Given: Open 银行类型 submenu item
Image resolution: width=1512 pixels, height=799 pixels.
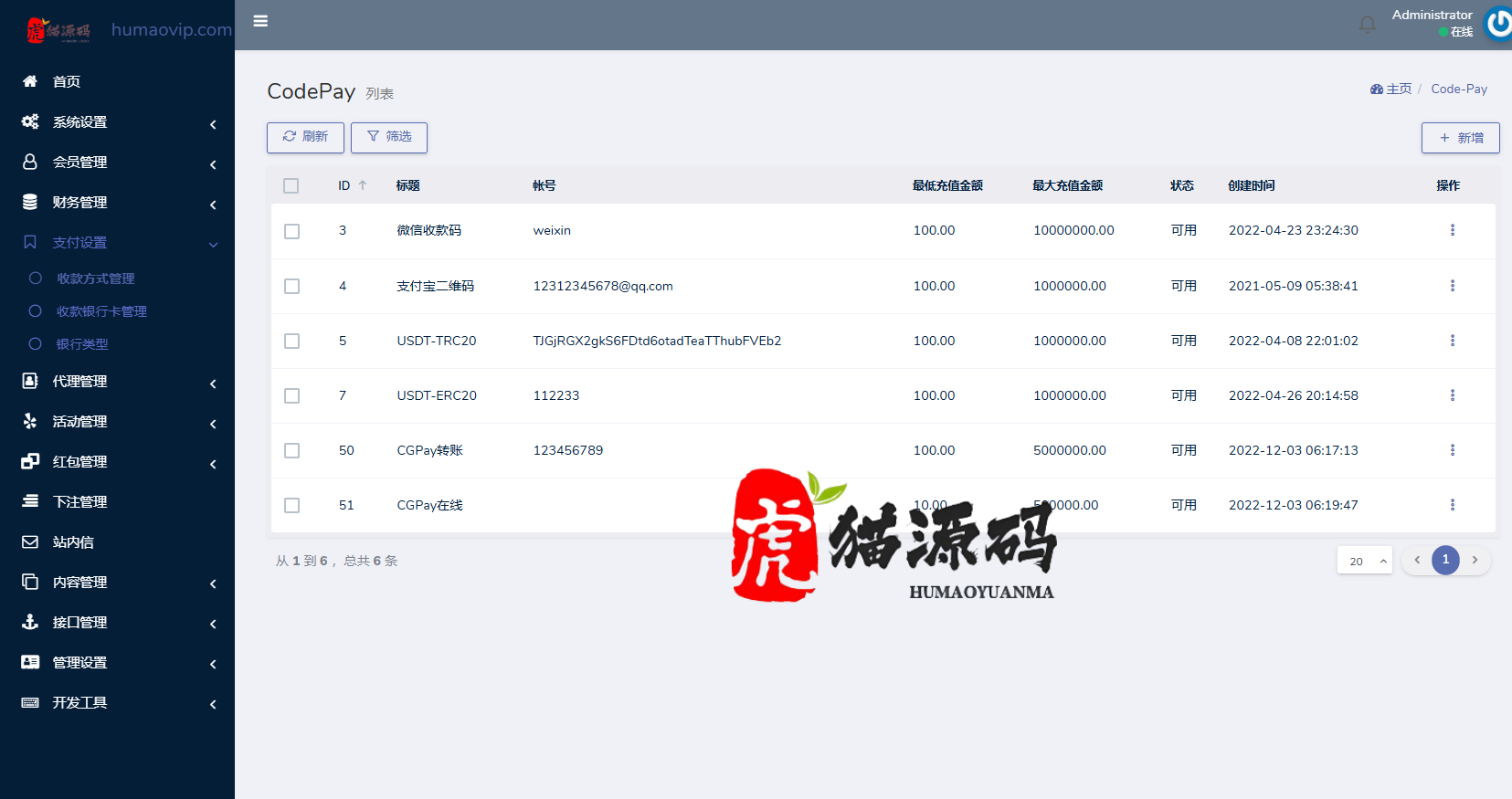Looking at the screenshot, I should [82, 344].
